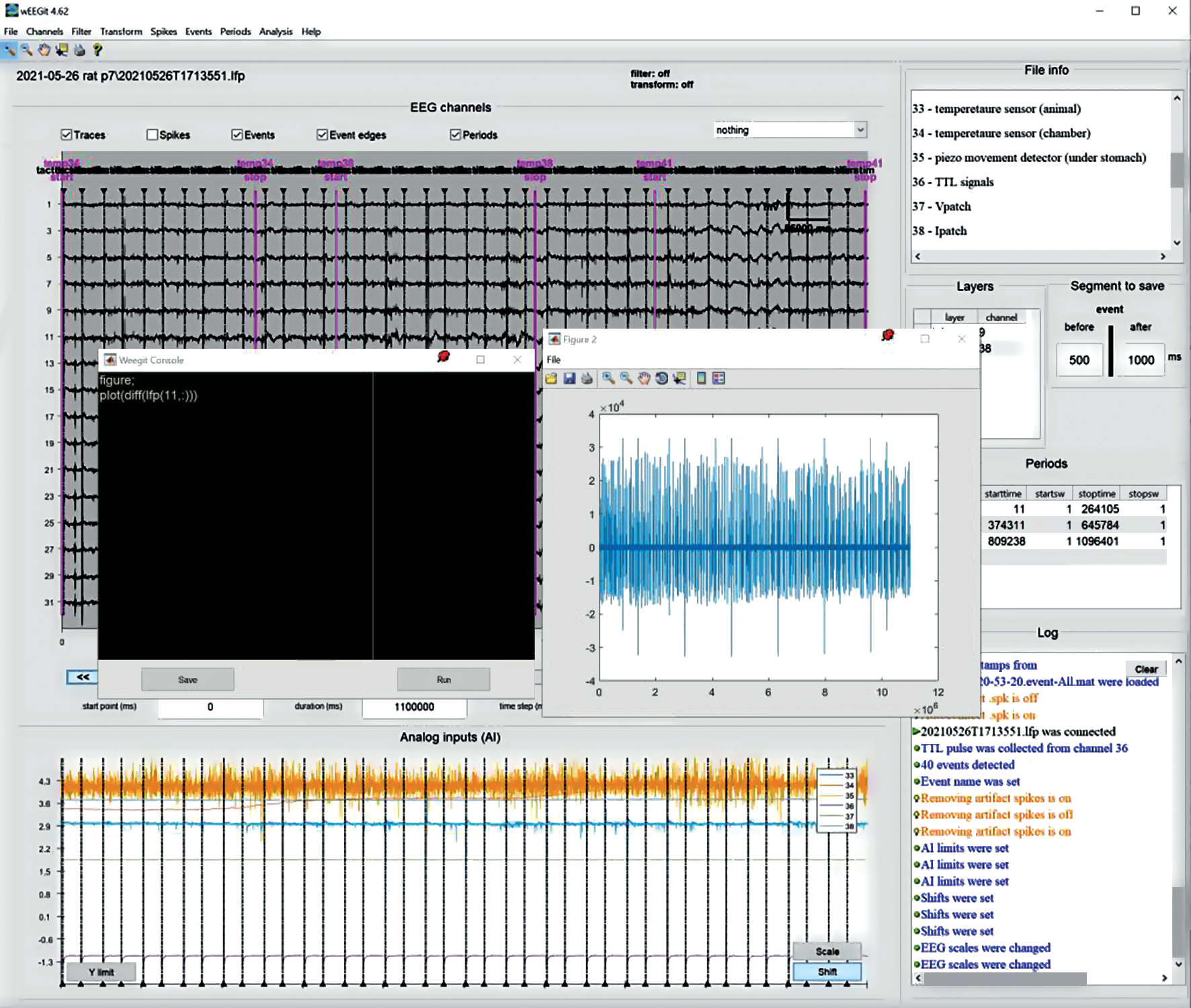Clear the log with Clear button
Screen dimensions: 1191x1008
pyautogui.click(x=1146, y=669)
